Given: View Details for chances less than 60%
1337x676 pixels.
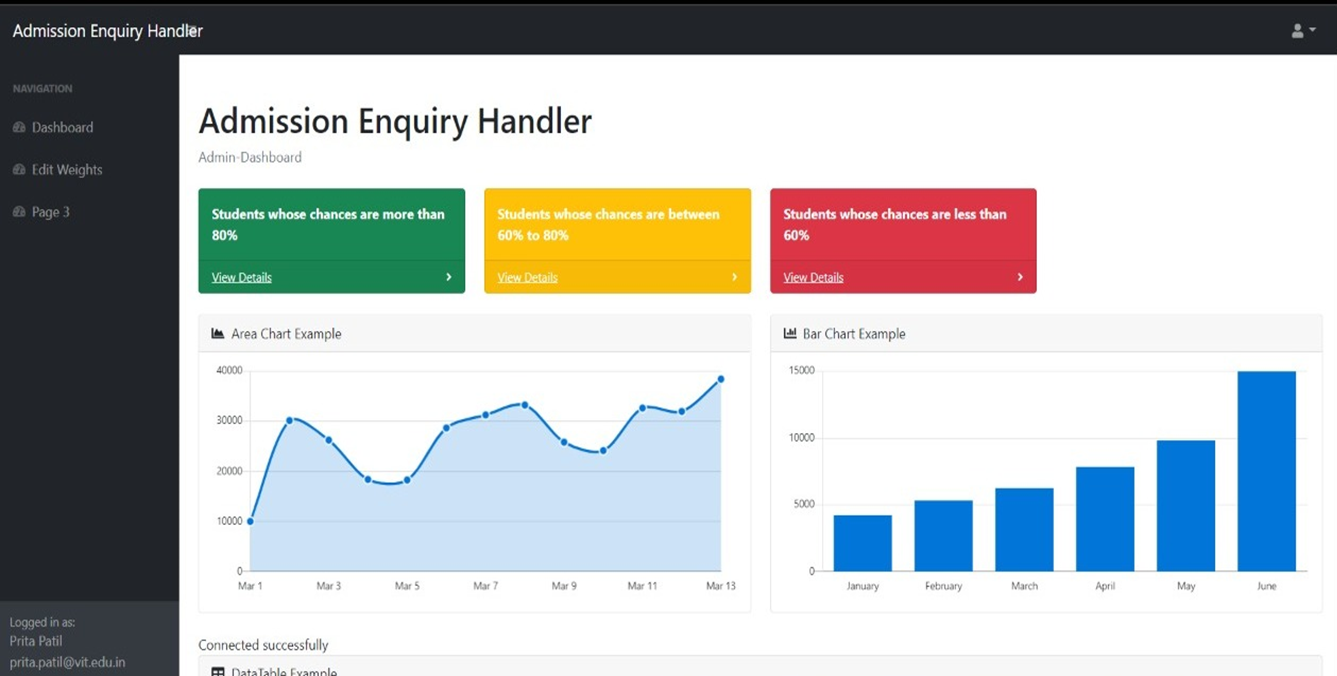Looking at the screenshot, I should (813, 278).
